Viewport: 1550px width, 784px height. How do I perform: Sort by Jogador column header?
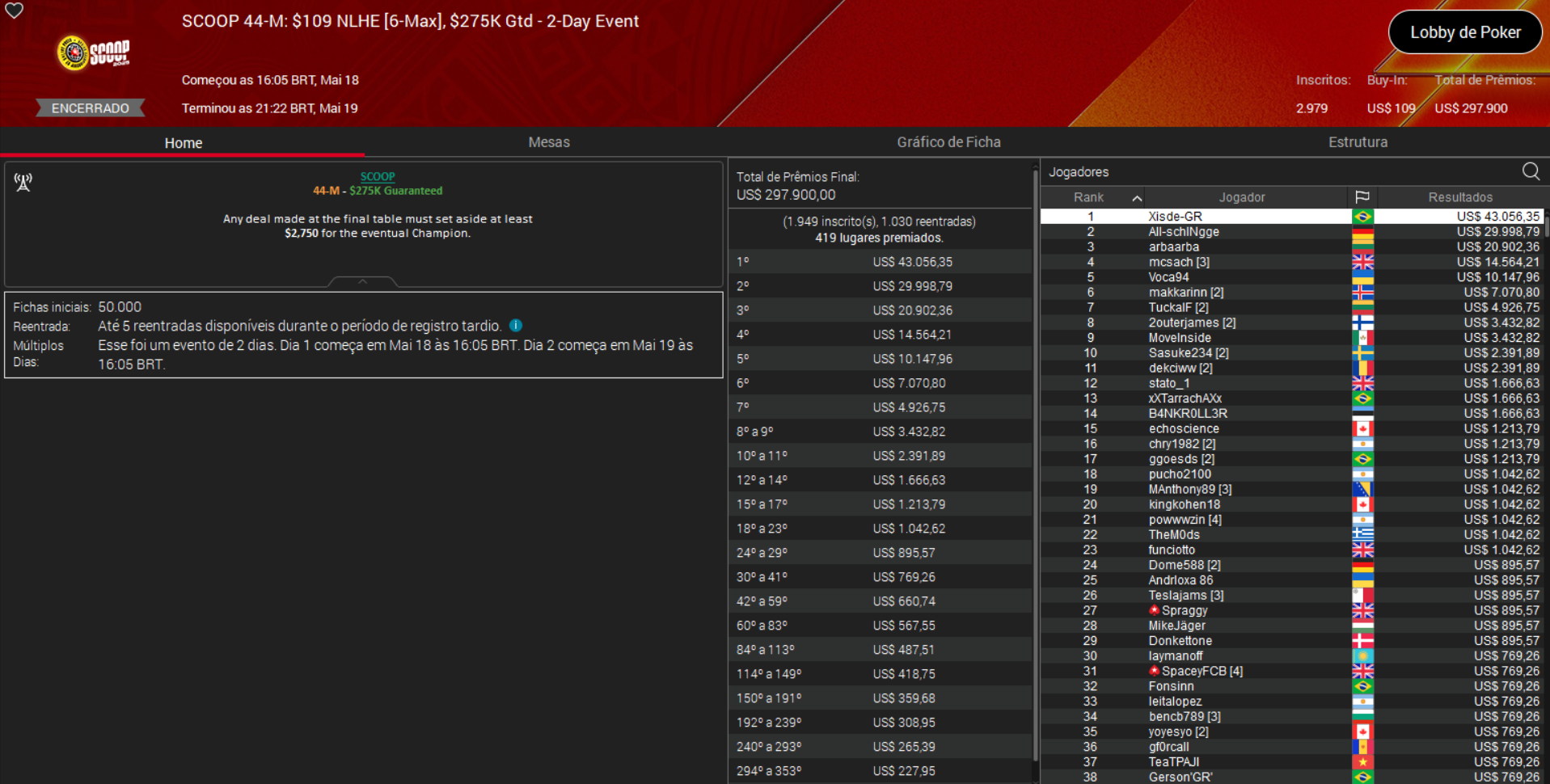[x=1242, y=197]
